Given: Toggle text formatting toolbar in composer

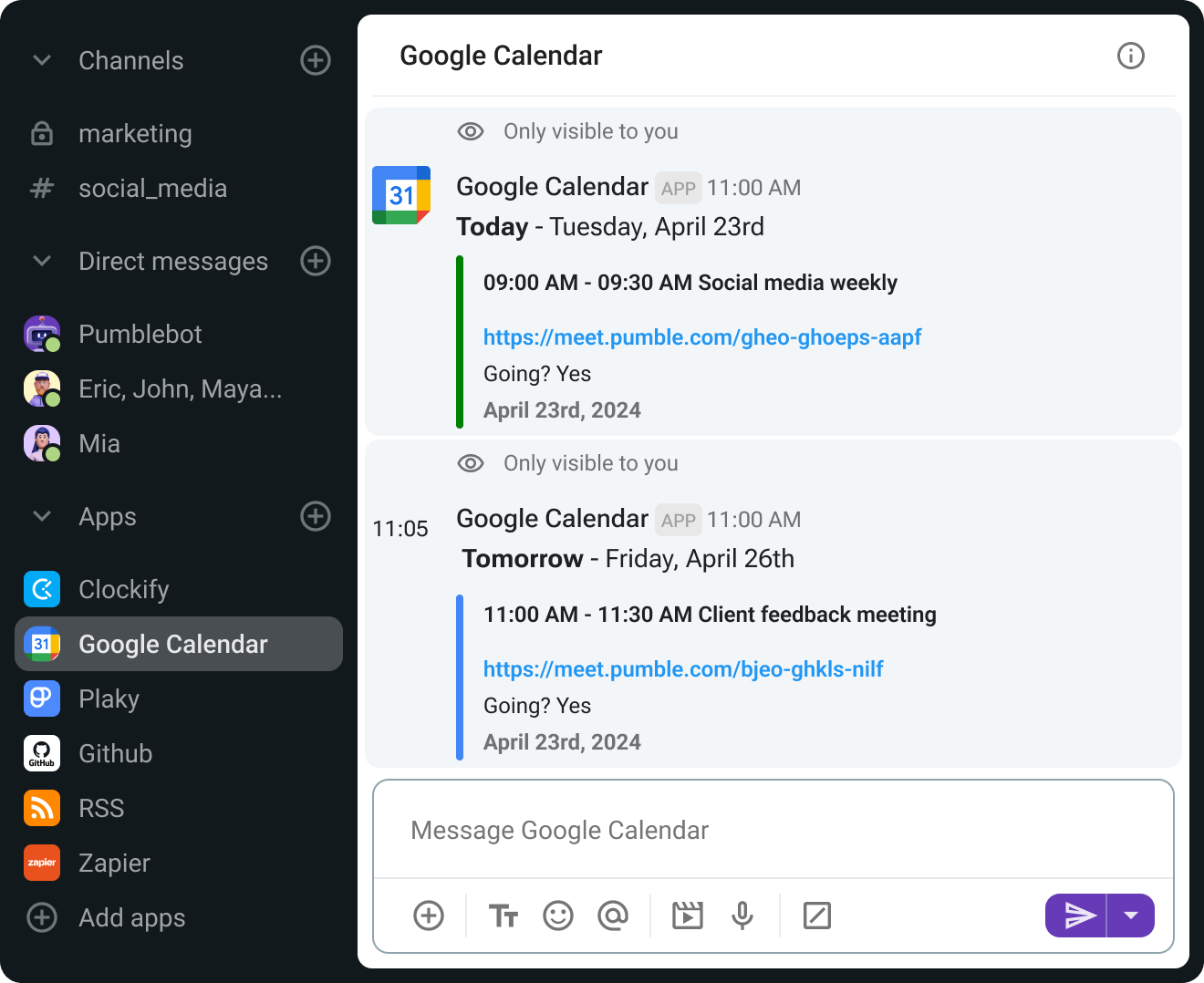Looking at the screenshot, I should click(x=503, y=915).
